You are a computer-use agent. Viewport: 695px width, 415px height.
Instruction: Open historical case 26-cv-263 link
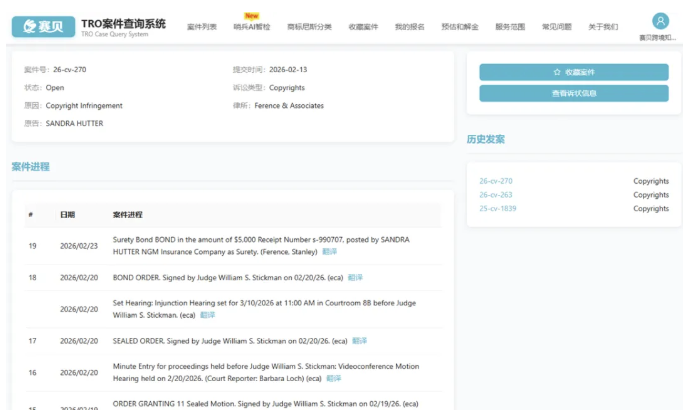tap(496, 195)
